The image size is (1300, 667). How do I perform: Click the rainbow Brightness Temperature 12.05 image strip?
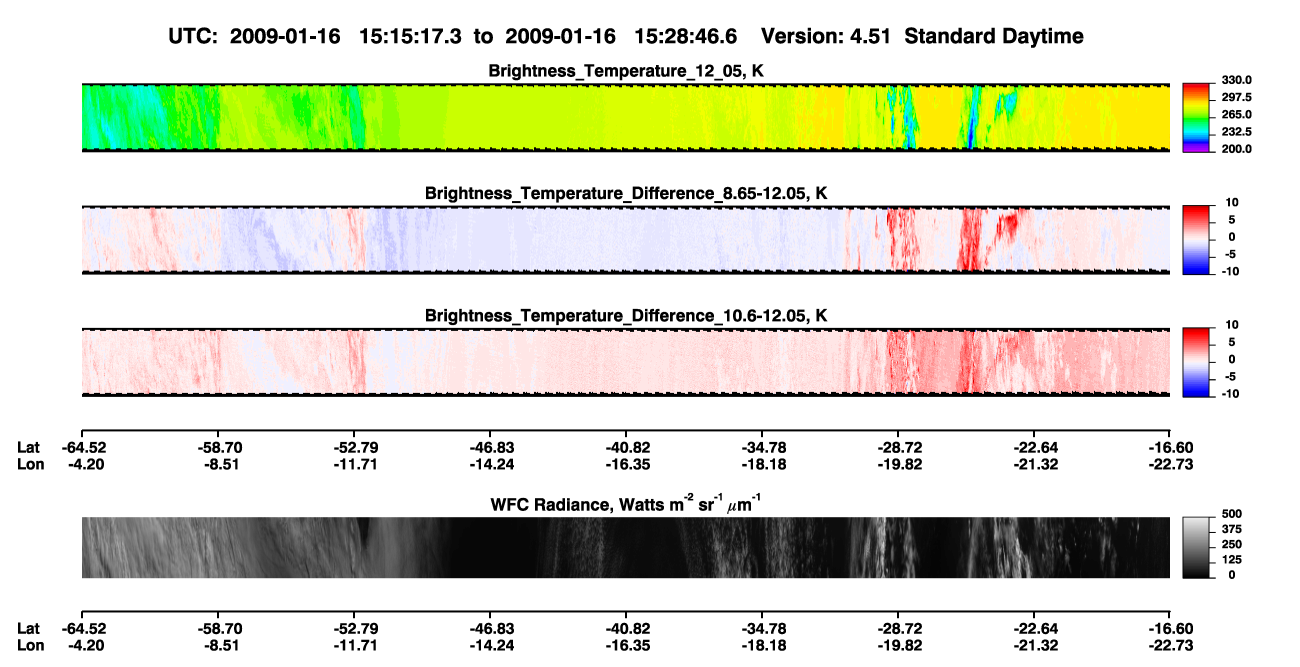[x=626, y=117]
